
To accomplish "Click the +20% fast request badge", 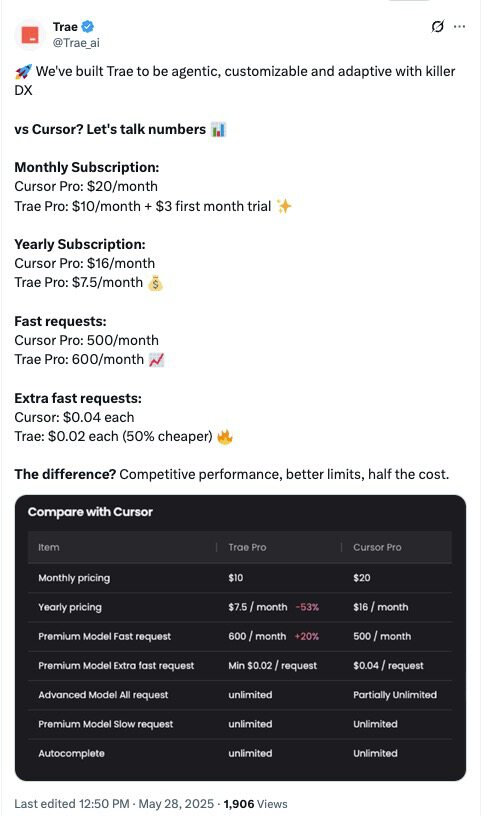I will [307, 636].
